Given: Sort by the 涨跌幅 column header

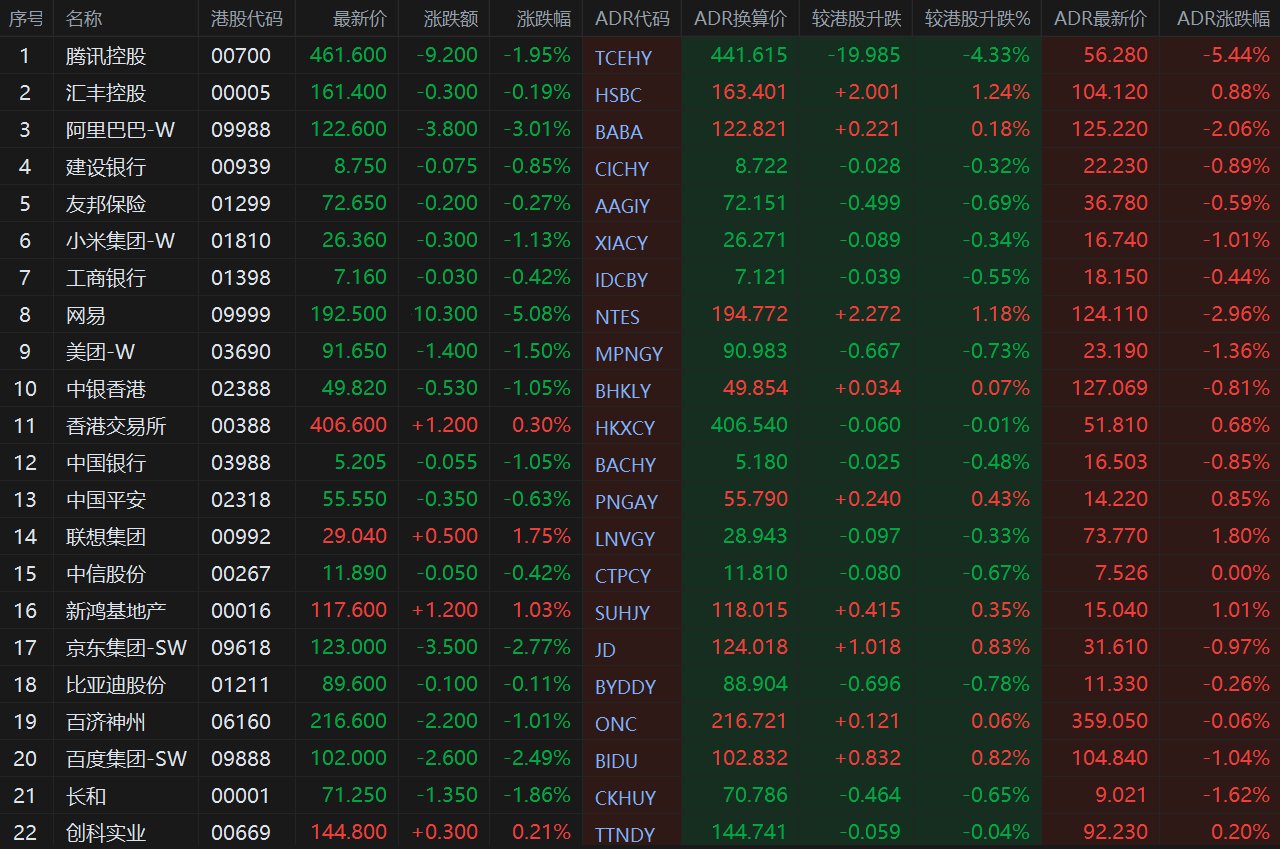Looking at the screenshot, I should click(x=544, y=18).
